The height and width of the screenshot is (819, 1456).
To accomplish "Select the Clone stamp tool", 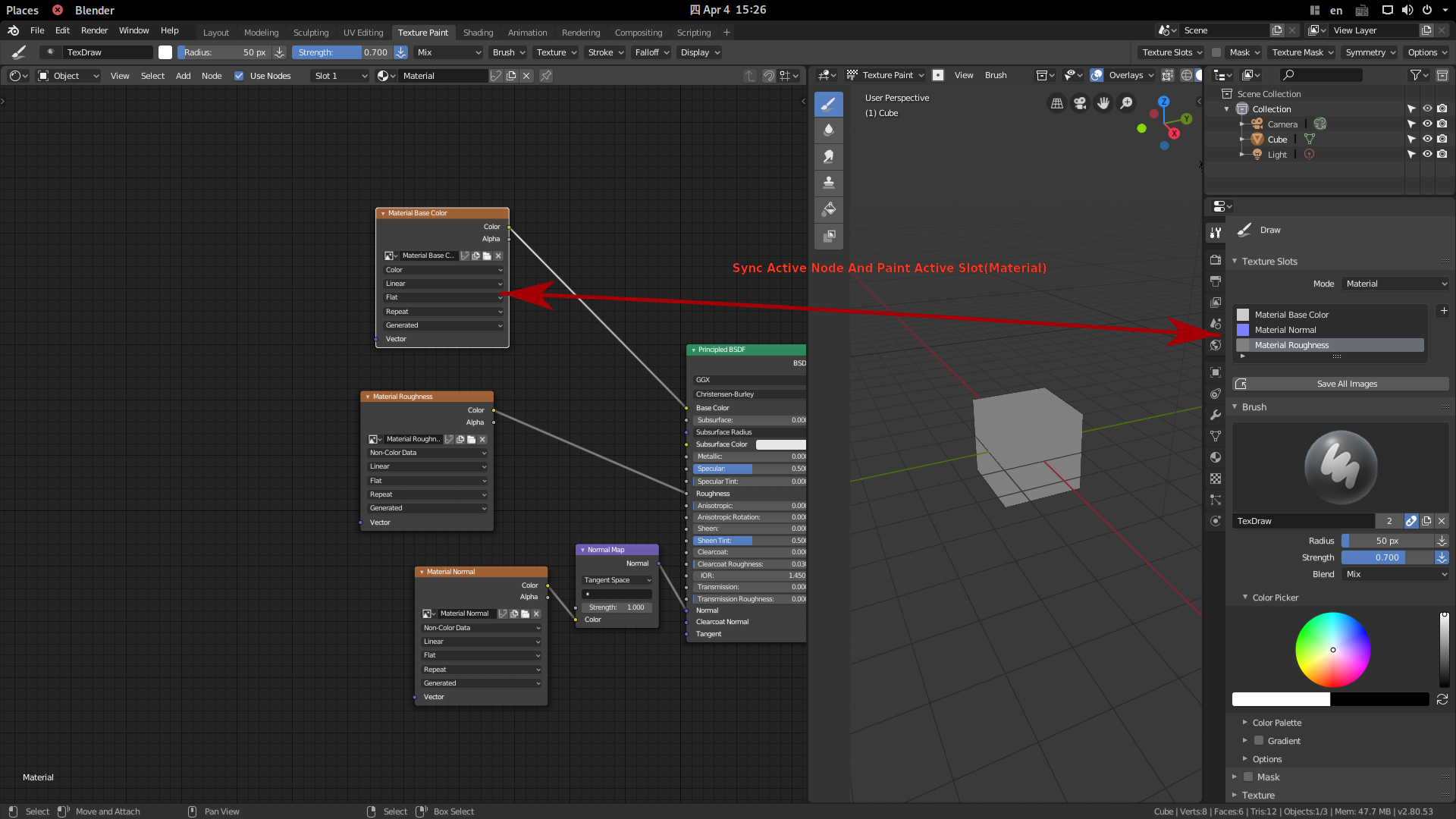I will pyautogui.click(x=828, y=183).
